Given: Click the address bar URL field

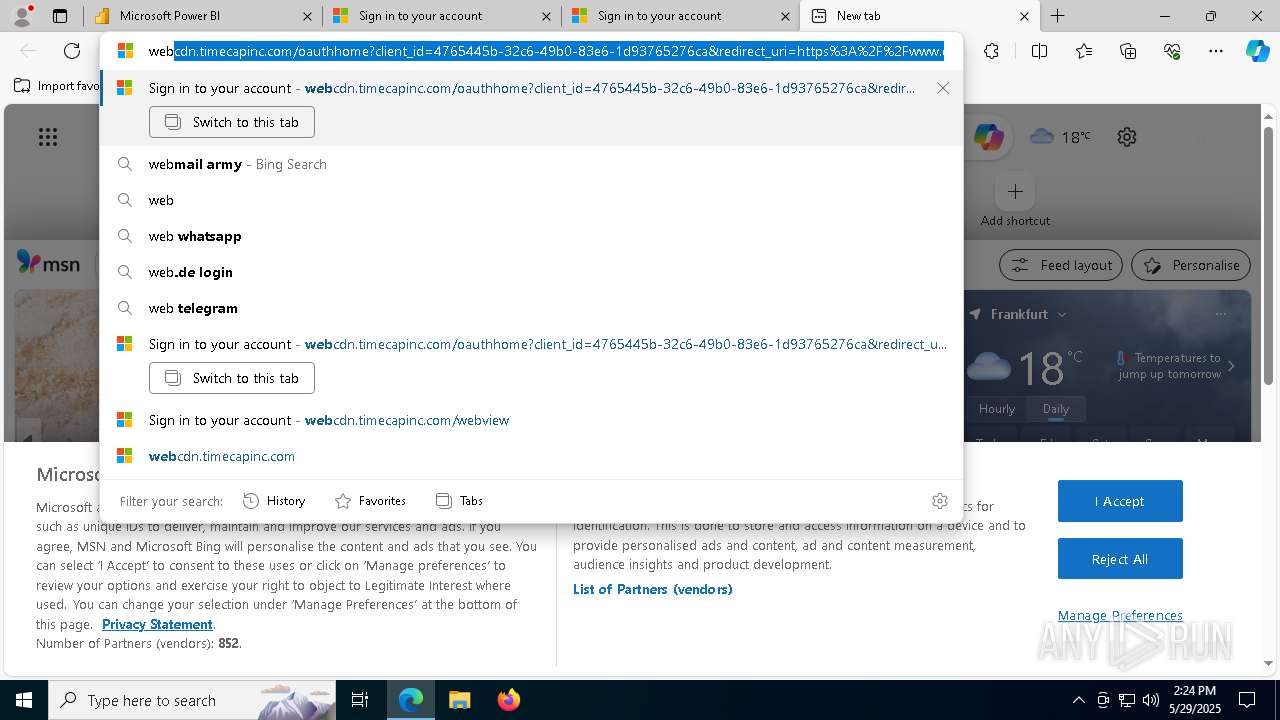Looking at the screenshot, I should click(x=545, y=51).
